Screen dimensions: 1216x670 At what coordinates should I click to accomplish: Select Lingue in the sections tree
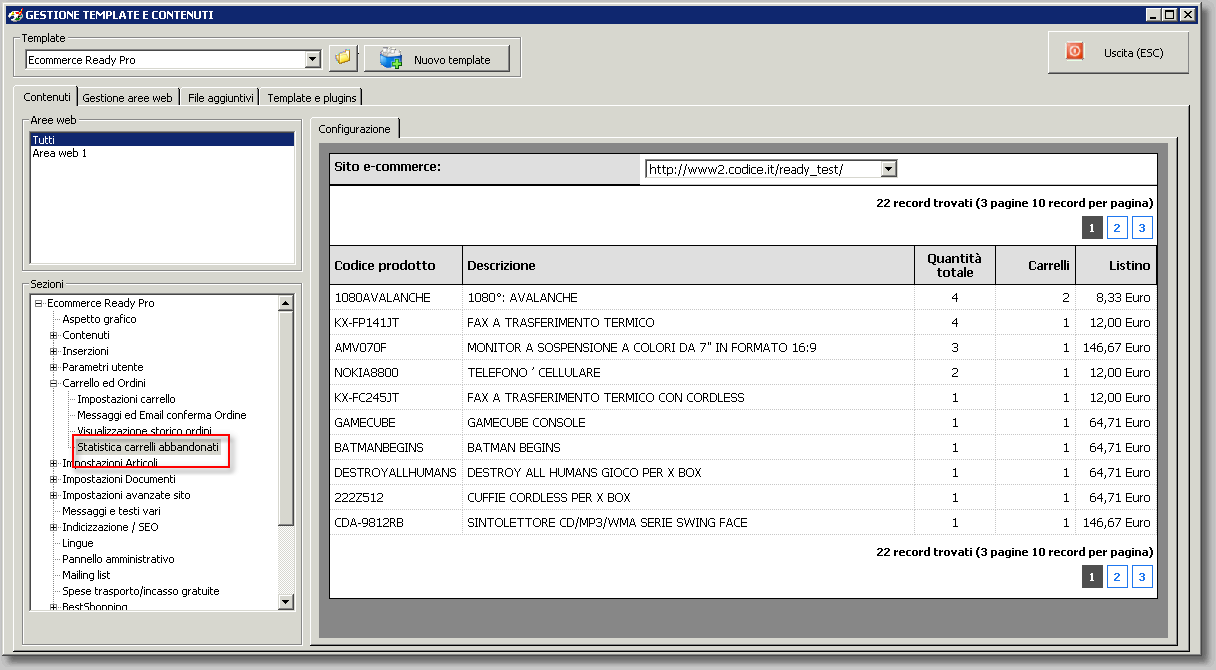click(78, 543)
